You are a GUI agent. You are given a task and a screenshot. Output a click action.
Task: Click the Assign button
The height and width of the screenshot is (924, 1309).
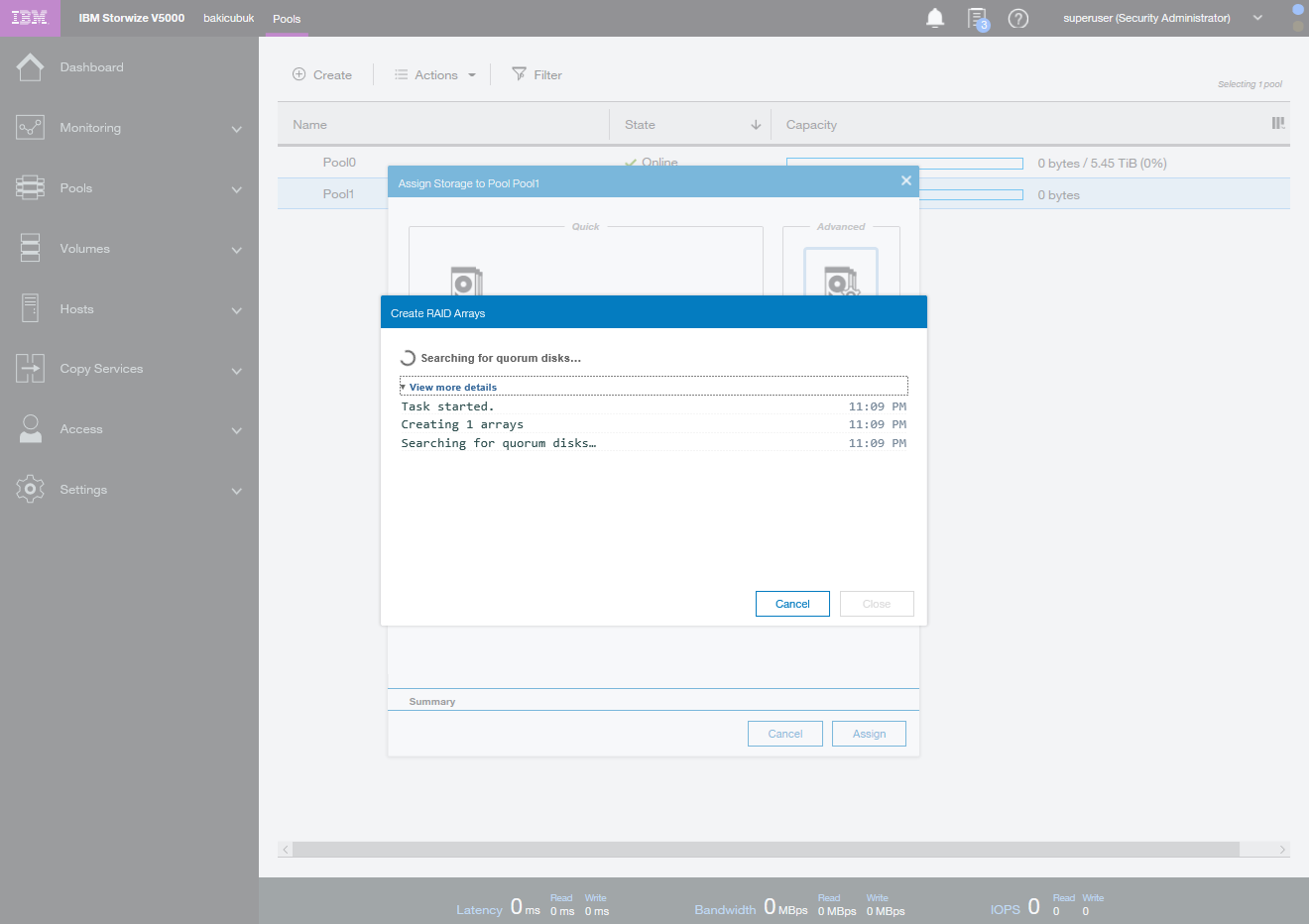pyautogui.click(x=869, y=734)
